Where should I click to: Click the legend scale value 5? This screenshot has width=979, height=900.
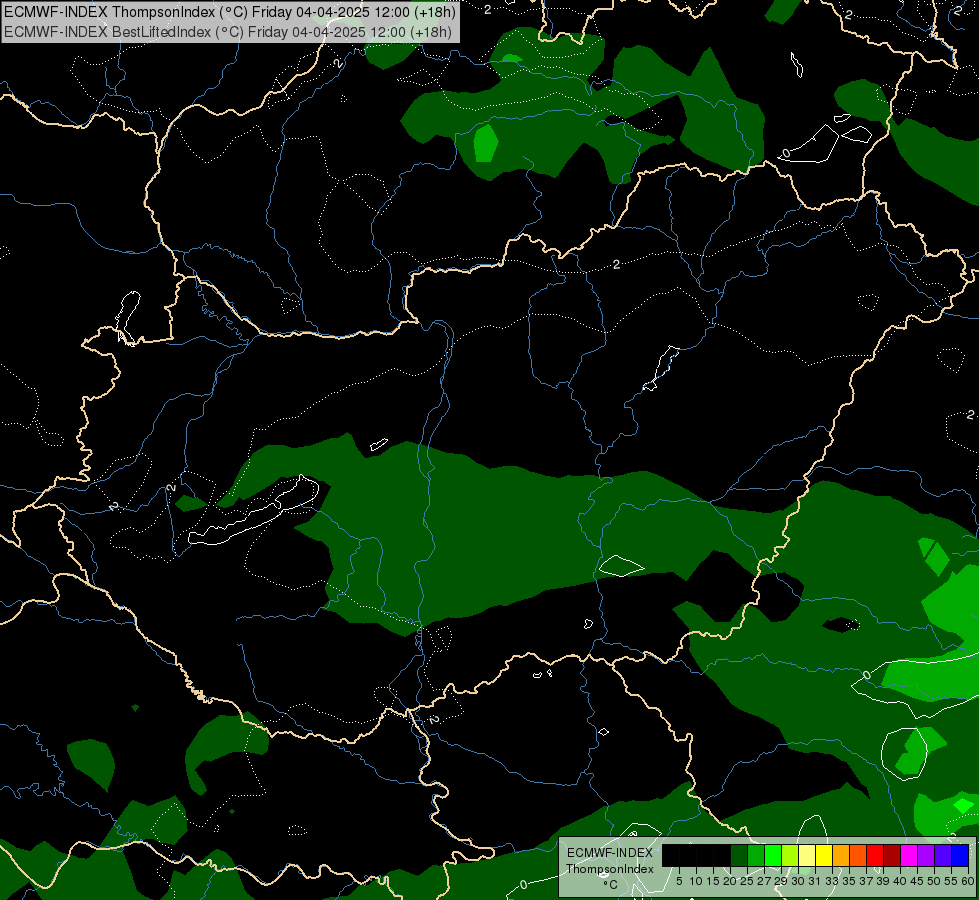(x=679, y=881)
